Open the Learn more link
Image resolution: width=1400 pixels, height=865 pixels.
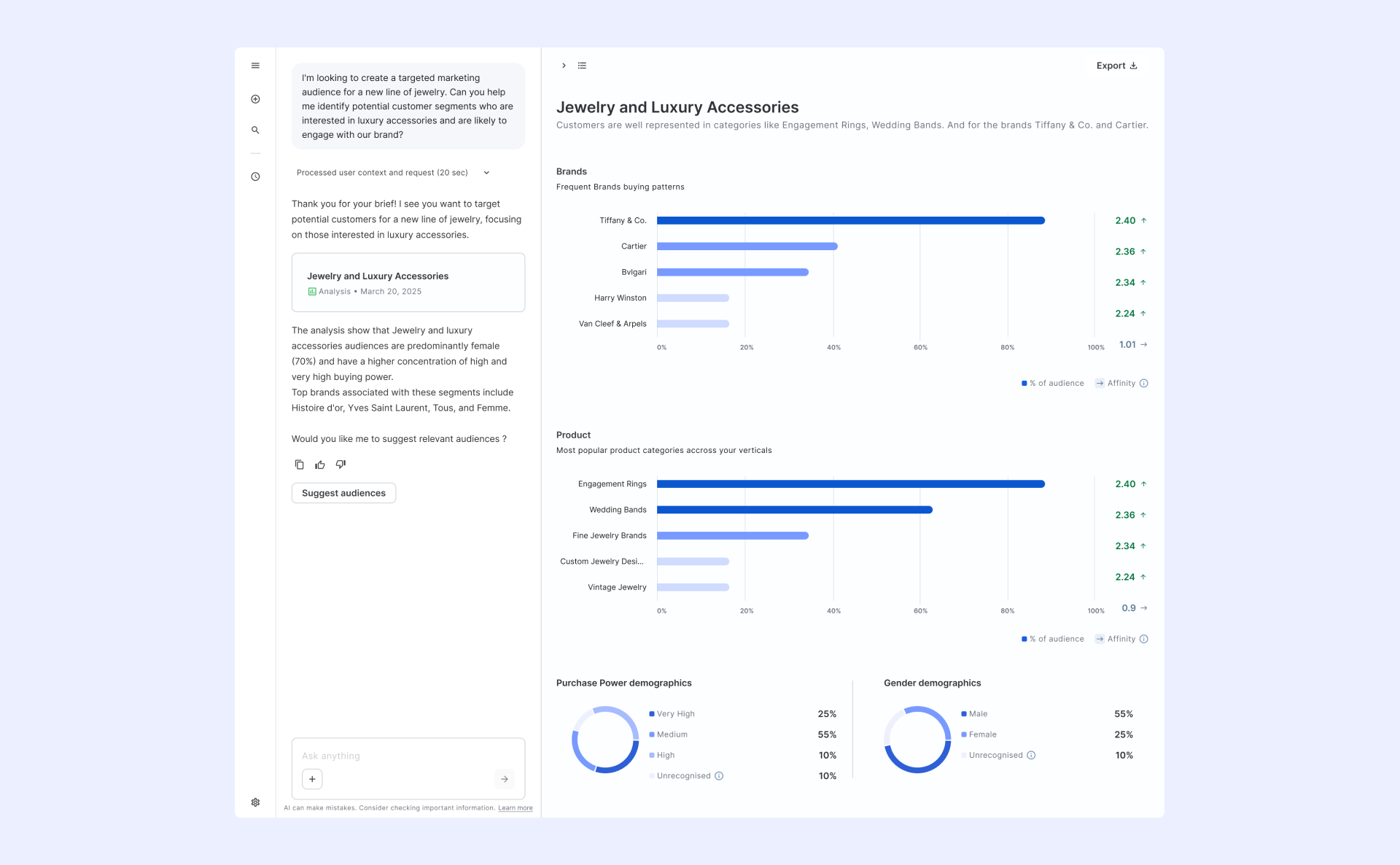516,808
